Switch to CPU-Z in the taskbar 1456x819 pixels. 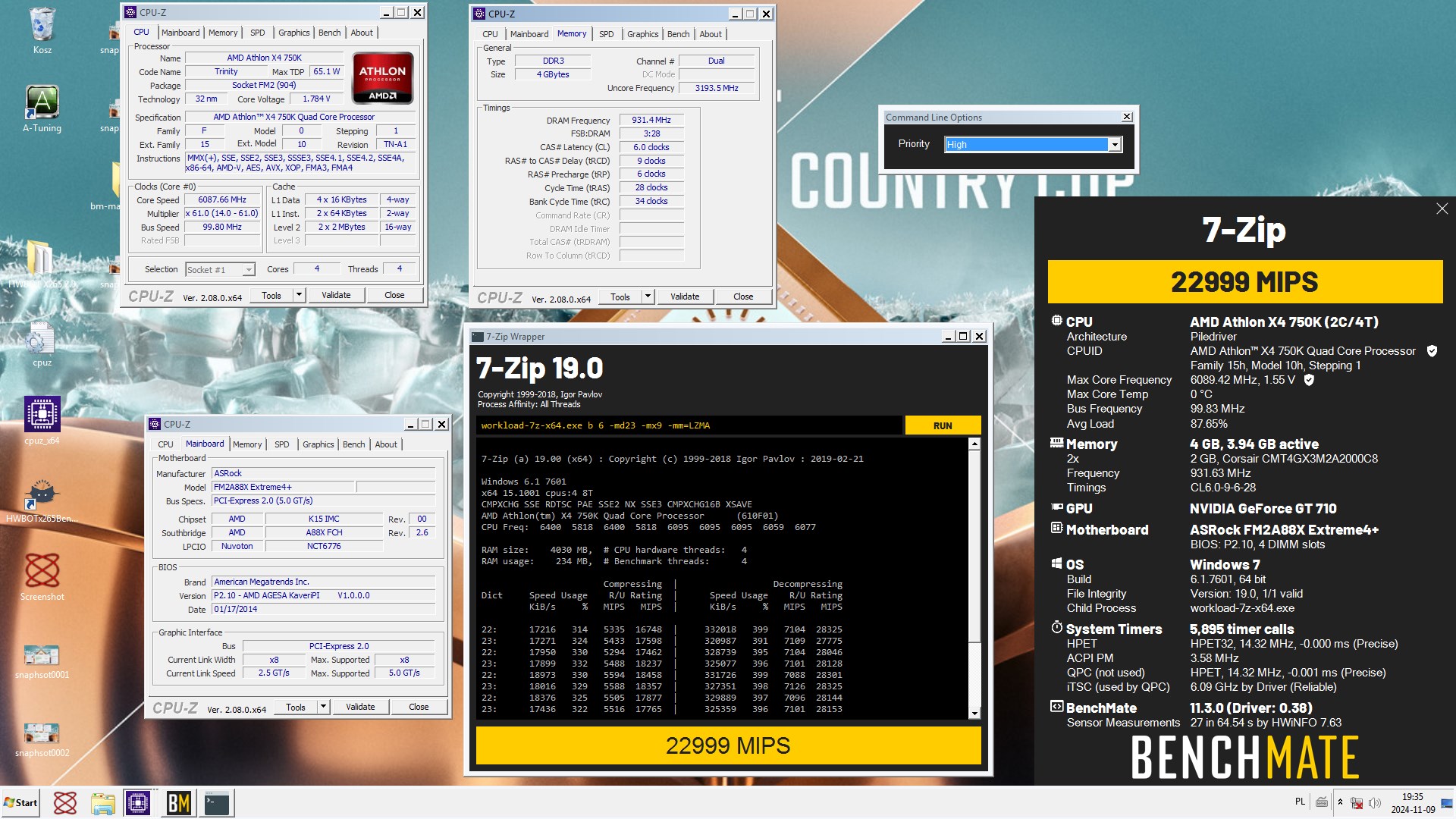[x=138, y=803]
